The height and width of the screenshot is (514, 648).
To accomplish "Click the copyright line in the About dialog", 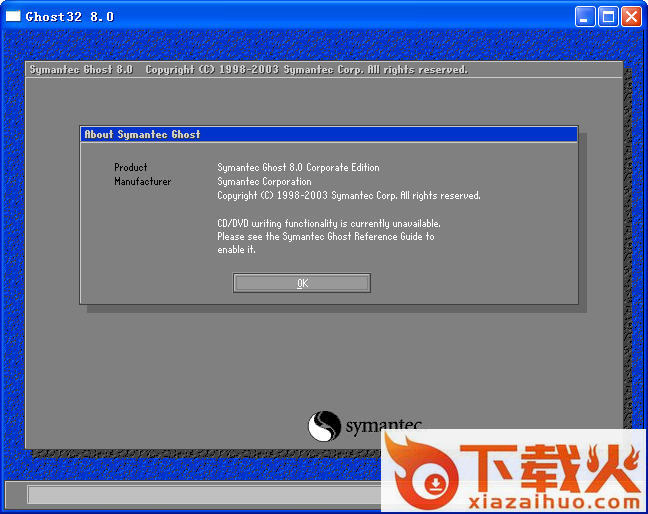I will point(349,195).
